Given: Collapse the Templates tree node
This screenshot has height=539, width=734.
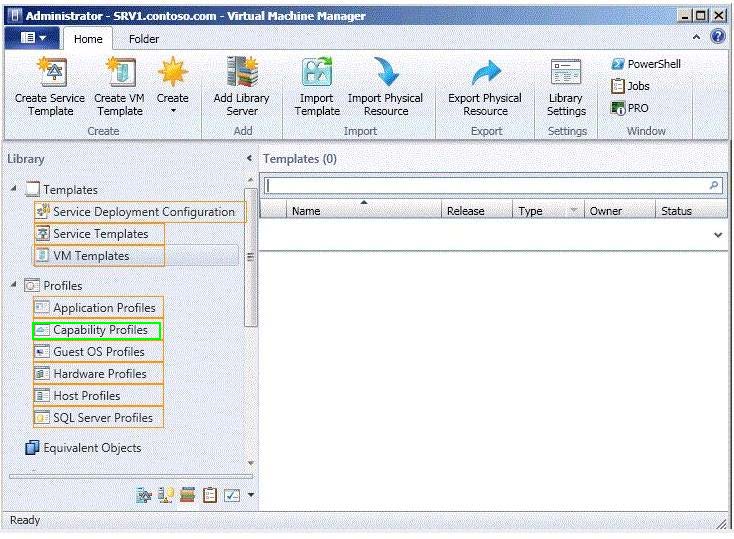Looking at the screenshot, I should pos(14,188).
